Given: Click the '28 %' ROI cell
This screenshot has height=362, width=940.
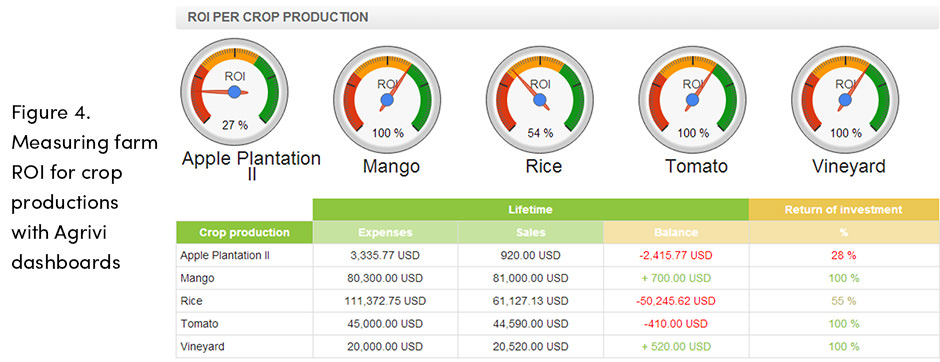Looking at the screenshot, I should tap(843, 255).
